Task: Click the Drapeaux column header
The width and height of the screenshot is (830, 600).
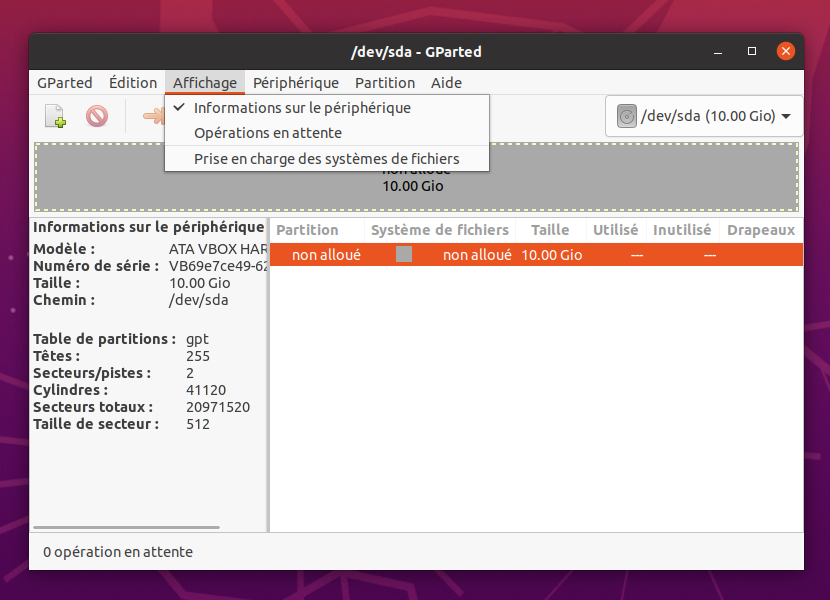Action: coord(761,230)
